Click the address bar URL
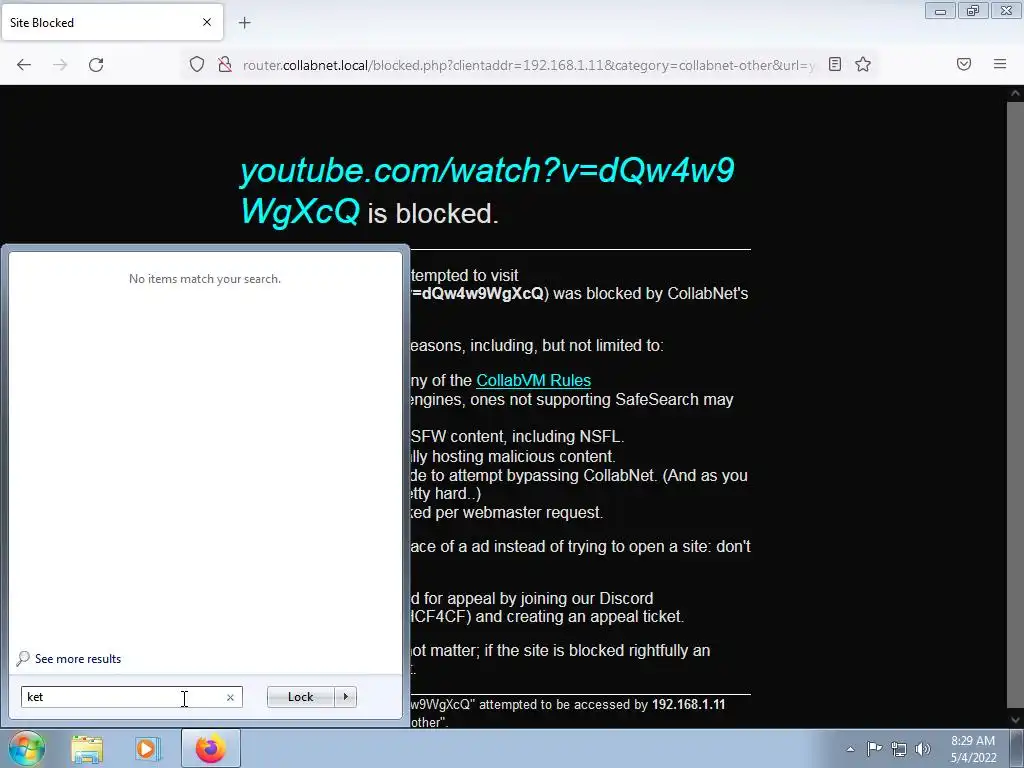This screenshot has width=1024, height=768. pos(529,65)
